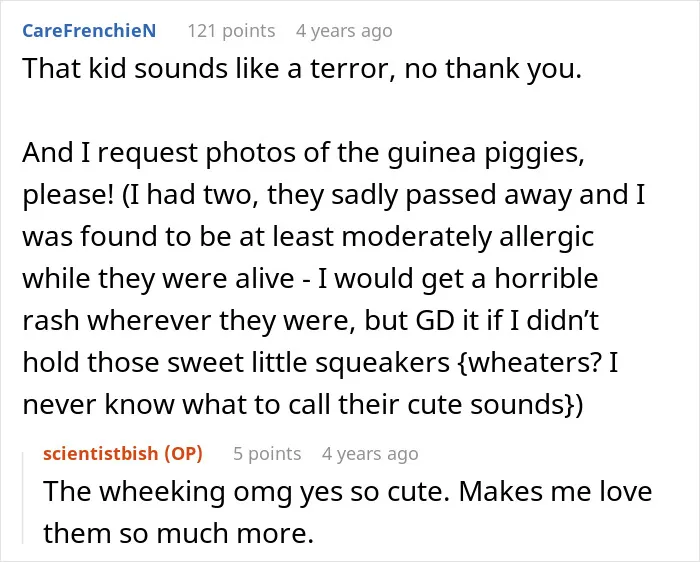Click the phrase 'no thank you'
Viewport: 700px width, 562px height.
pos(493,69)
